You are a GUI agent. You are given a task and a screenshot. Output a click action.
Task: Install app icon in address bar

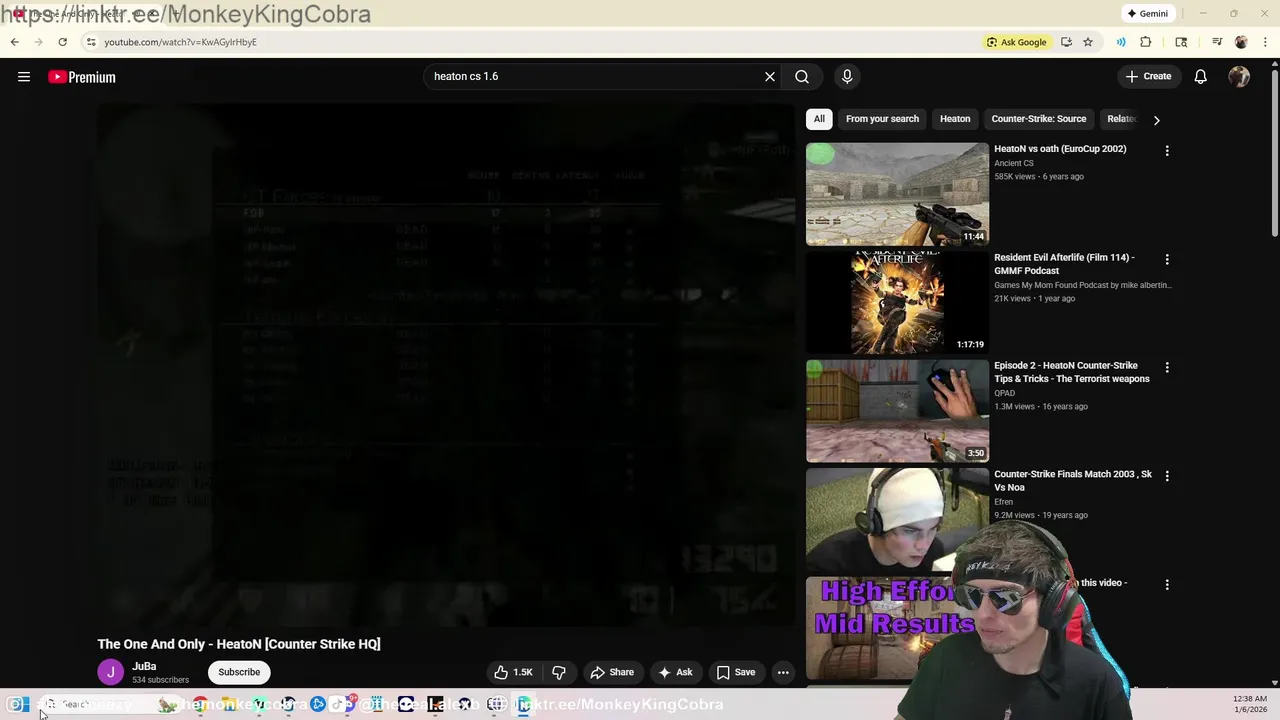point(1066,42)
